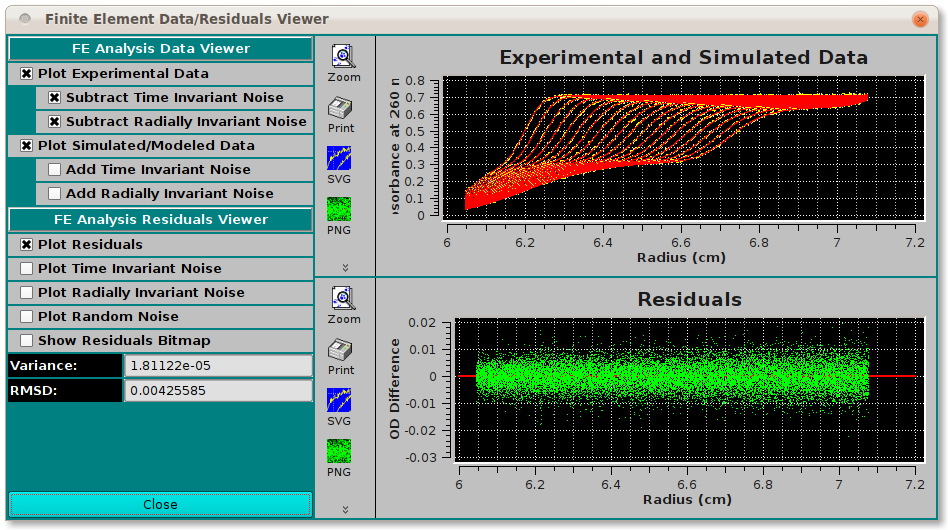The image size is (948, 530).
Task: Enable Add Time Invariant Noise
Action: (x=54, y=170)
